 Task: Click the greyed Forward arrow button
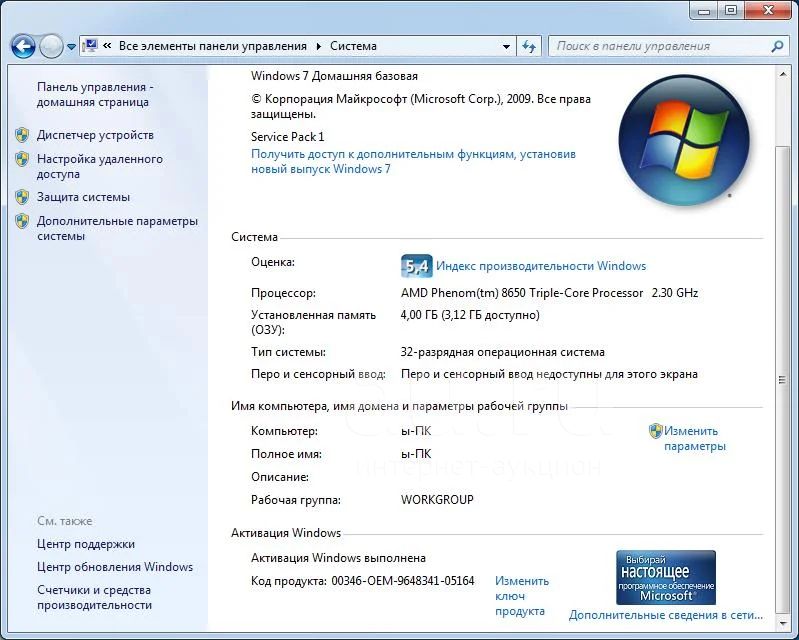51,46
